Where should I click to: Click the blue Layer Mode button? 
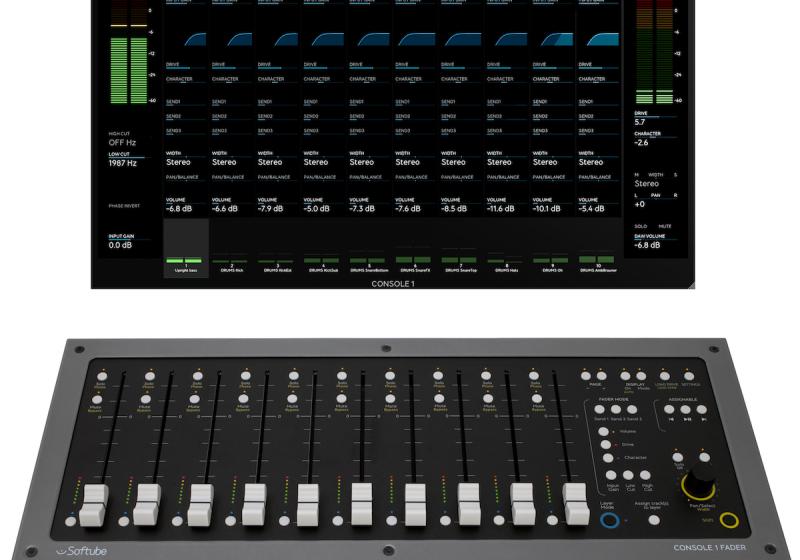(610, 520)
